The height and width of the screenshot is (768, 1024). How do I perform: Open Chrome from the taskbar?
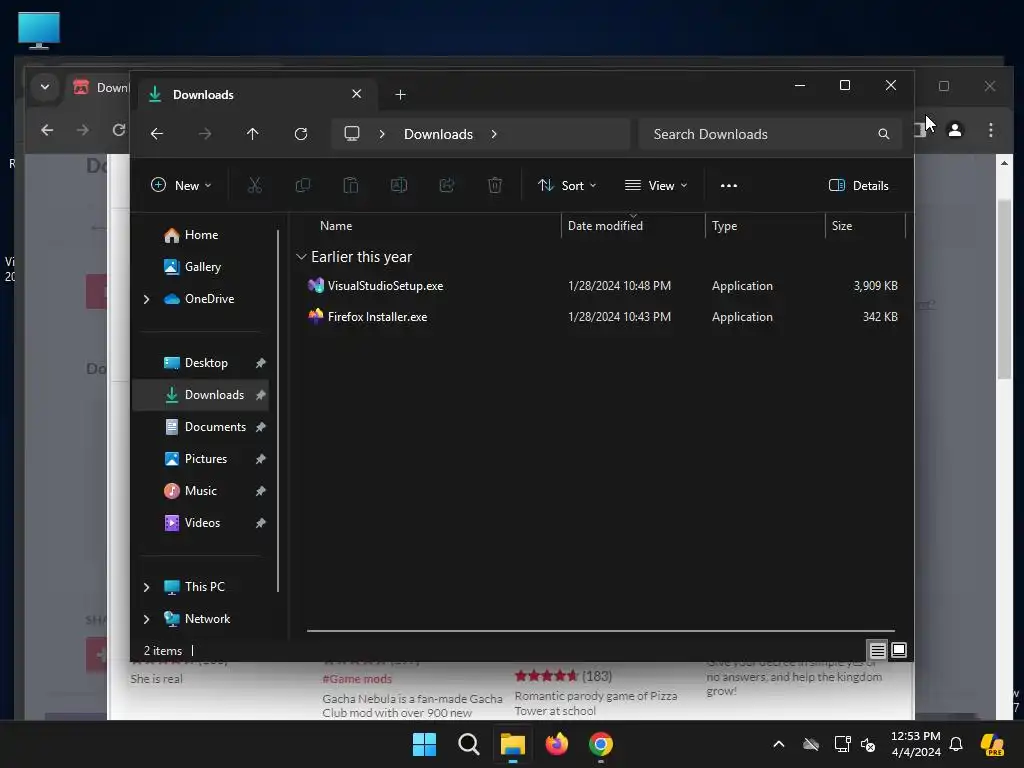click(x=601, y=744)
